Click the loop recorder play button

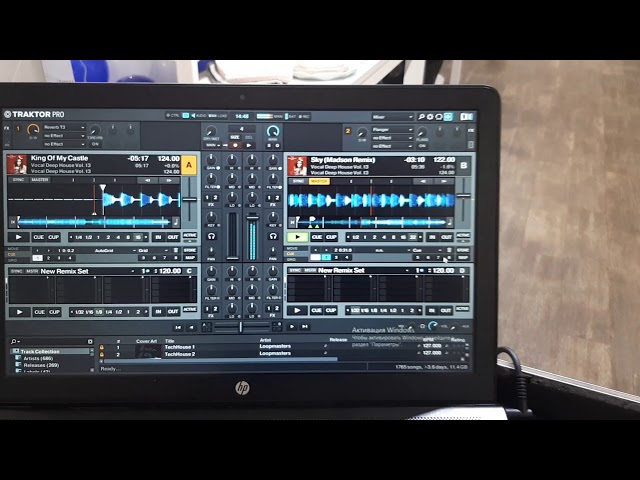pyautogui.click(x=249, y=145)
